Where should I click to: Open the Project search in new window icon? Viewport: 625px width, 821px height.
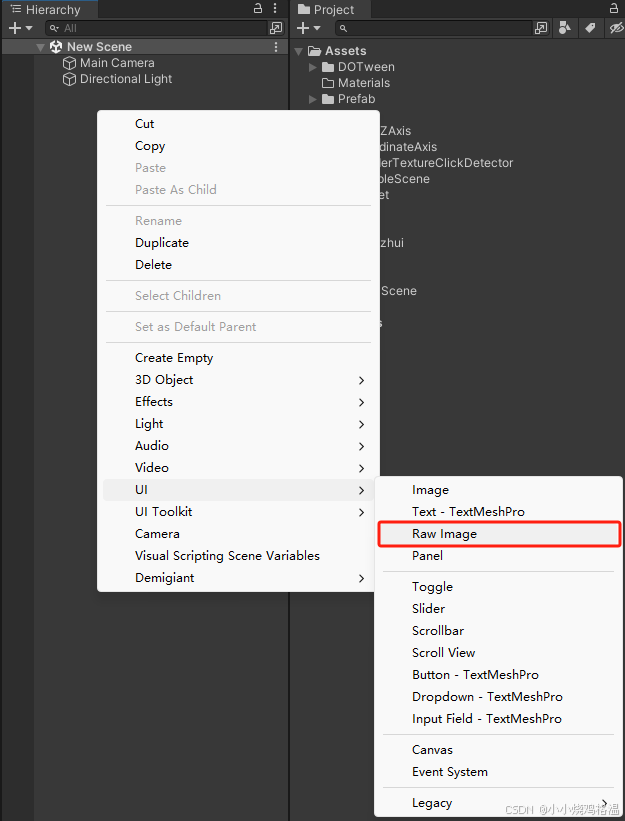pyautogui.click(x=540, y=28)
